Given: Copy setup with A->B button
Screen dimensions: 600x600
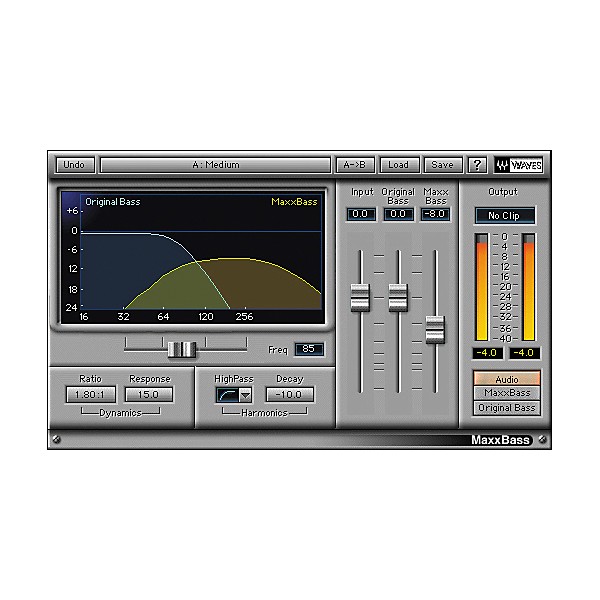Looking at the screenshot, I should [x=355, y=165].
